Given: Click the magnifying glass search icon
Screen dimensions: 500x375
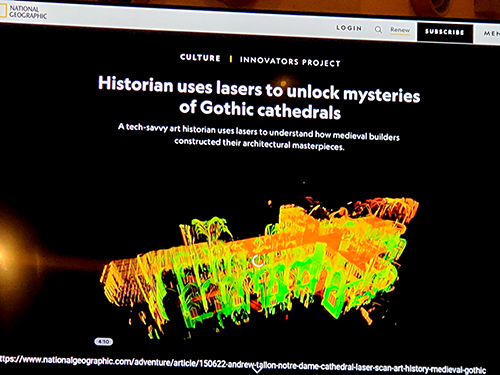Looking at the screenshot, I should [378, 30].
